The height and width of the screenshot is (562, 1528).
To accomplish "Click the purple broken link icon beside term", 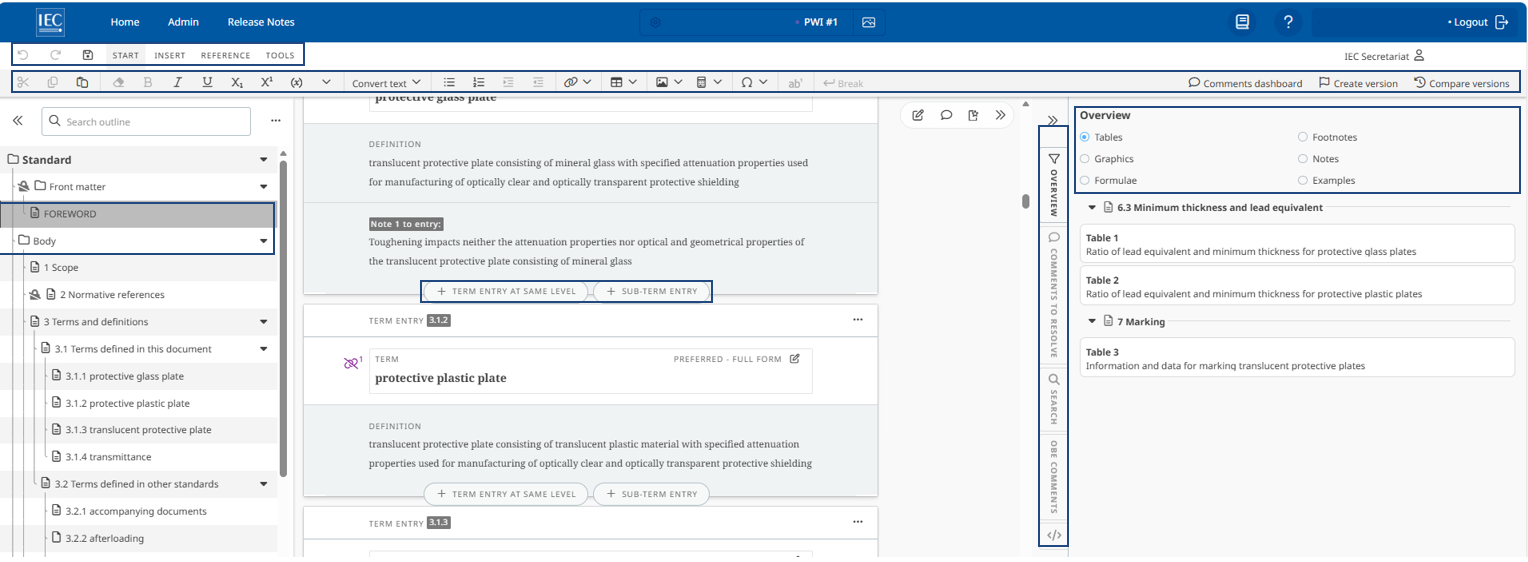I will pyautogui.click(x=351, y=364).
